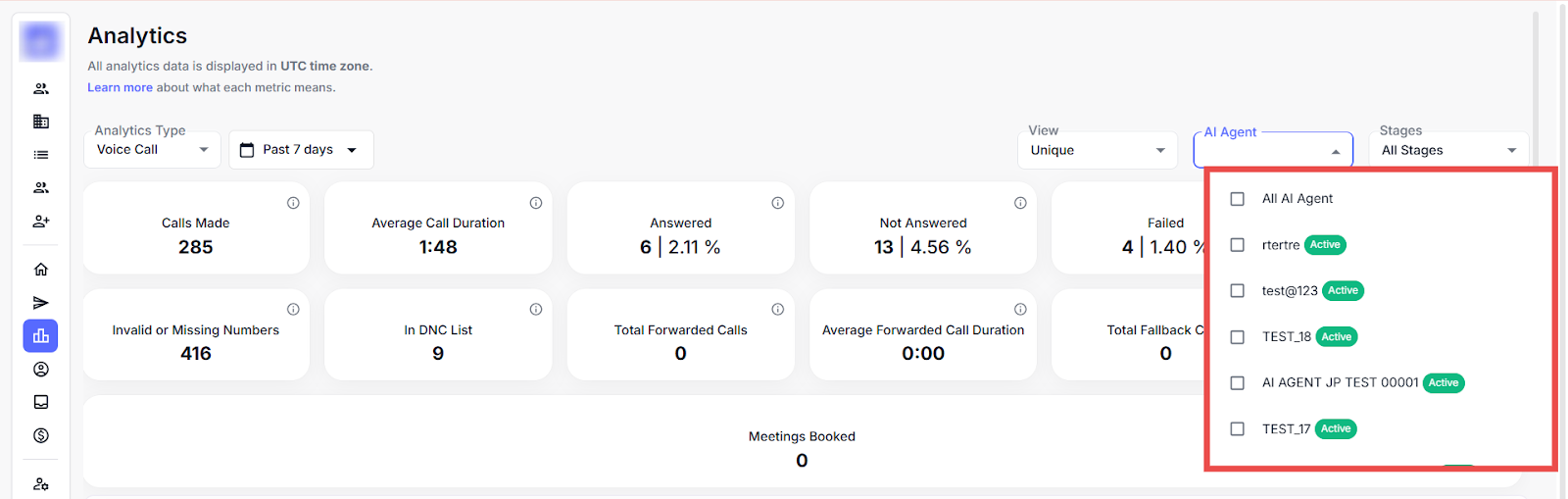Follow the Learn more link
Viewport: 1568px width, 499px height.
pos(120,88)
